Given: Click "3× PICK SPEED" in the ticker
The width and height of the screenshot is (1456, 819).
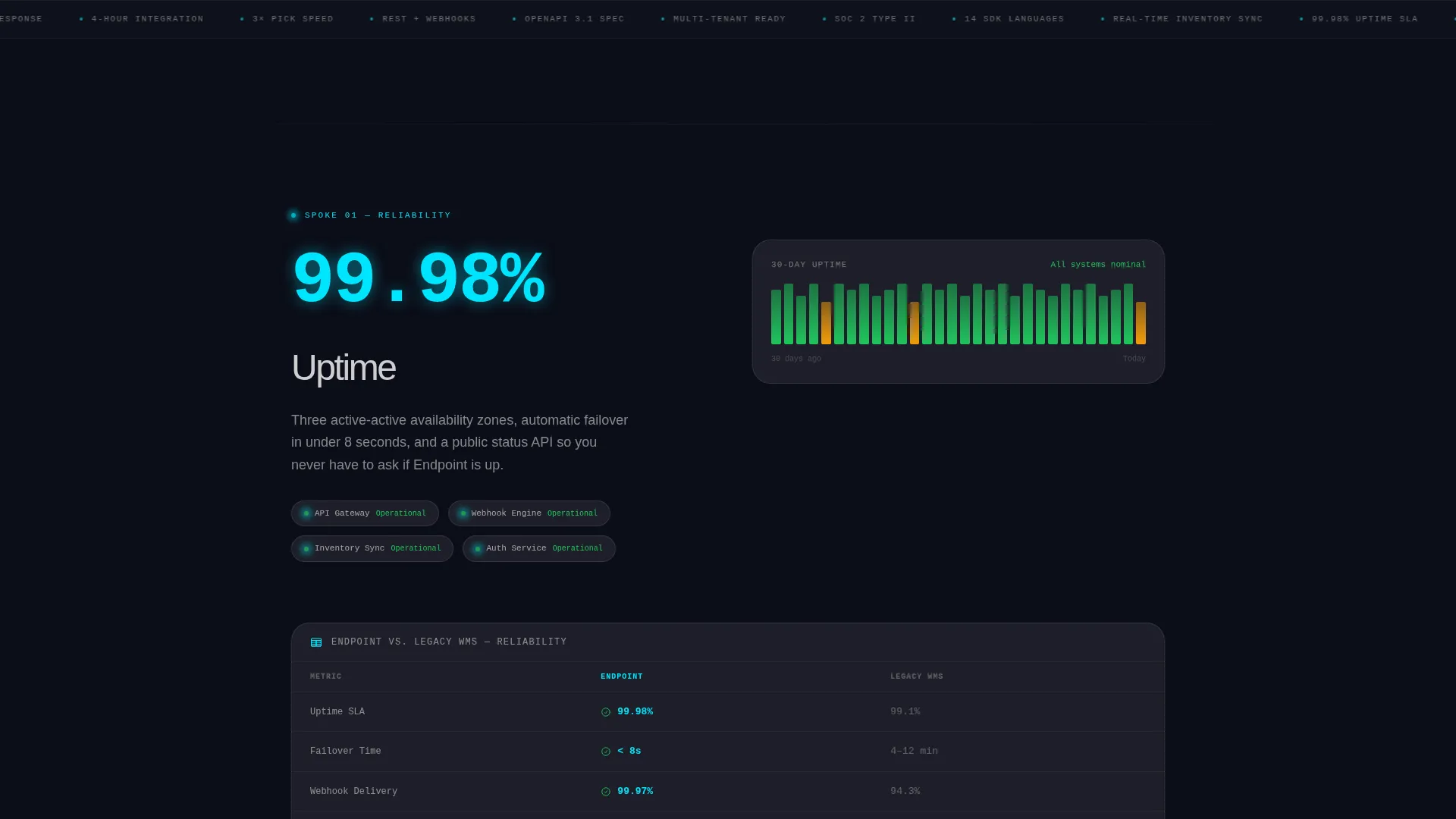Looking at the screenshot, I should [293, 19].
